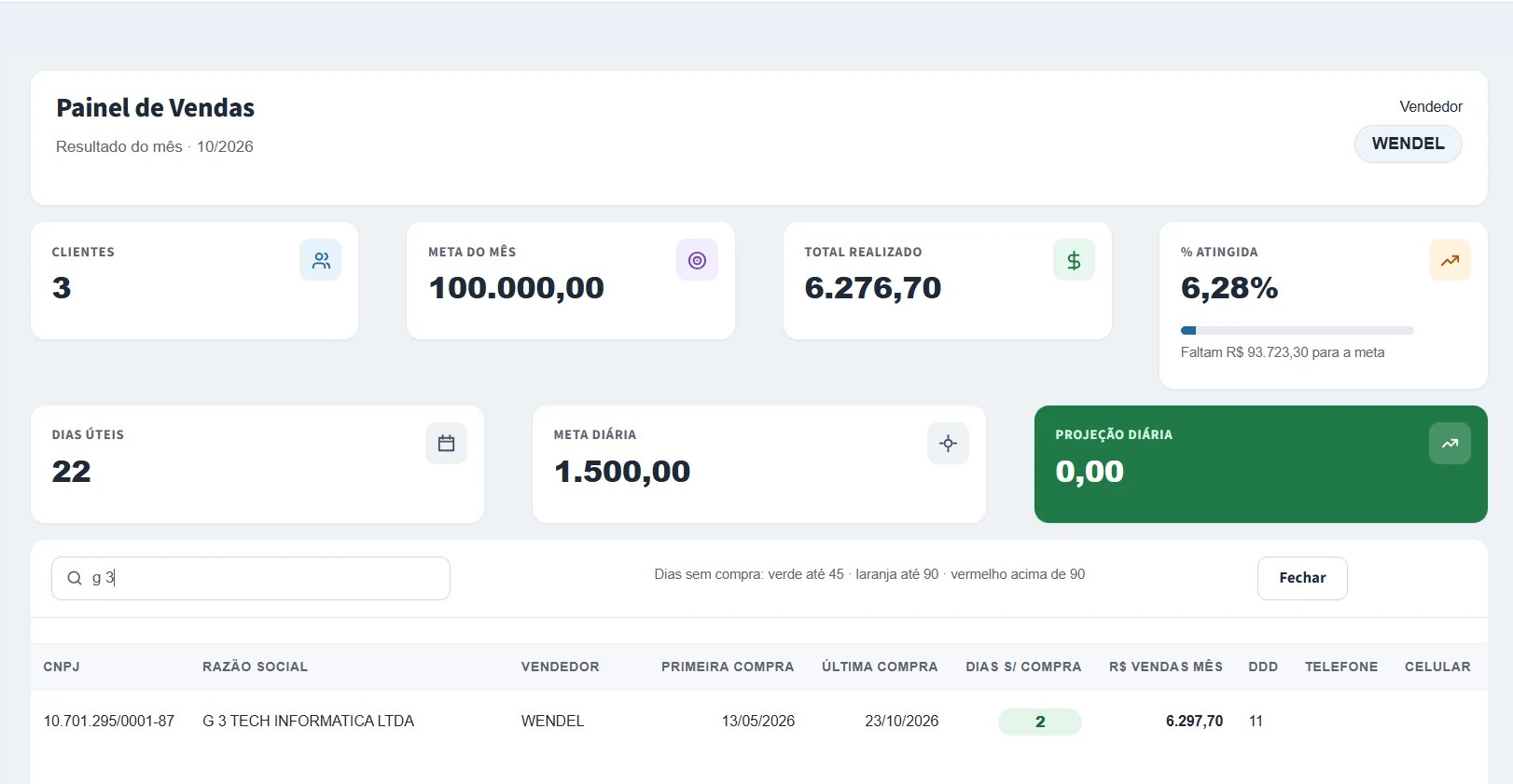
Task: Click WENDEL in the table row
Action: coord(552,721)
